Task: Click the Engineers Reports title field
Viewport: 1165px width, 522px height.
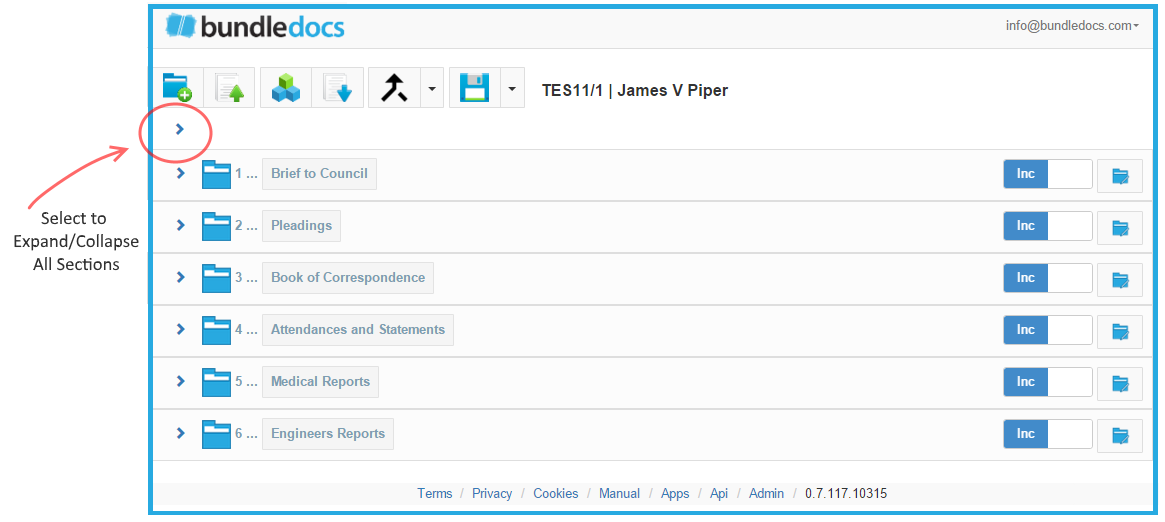Action: pyautogui.click(x=328, y=434)
